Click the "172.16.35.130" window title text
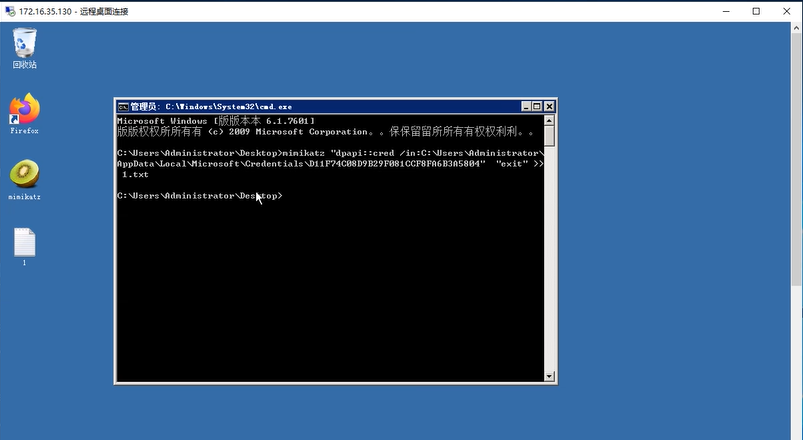Image resolution: width=803 pixels, height=440 pixels. pyautogui.click(x=45, y=11)
